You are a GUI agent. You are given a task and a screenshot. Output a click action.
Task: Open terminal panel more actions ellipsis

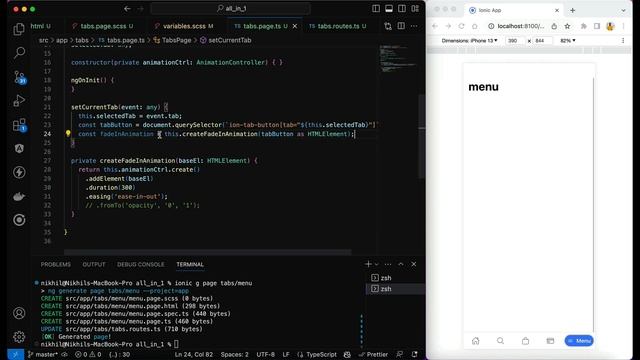tap(388, 264)
